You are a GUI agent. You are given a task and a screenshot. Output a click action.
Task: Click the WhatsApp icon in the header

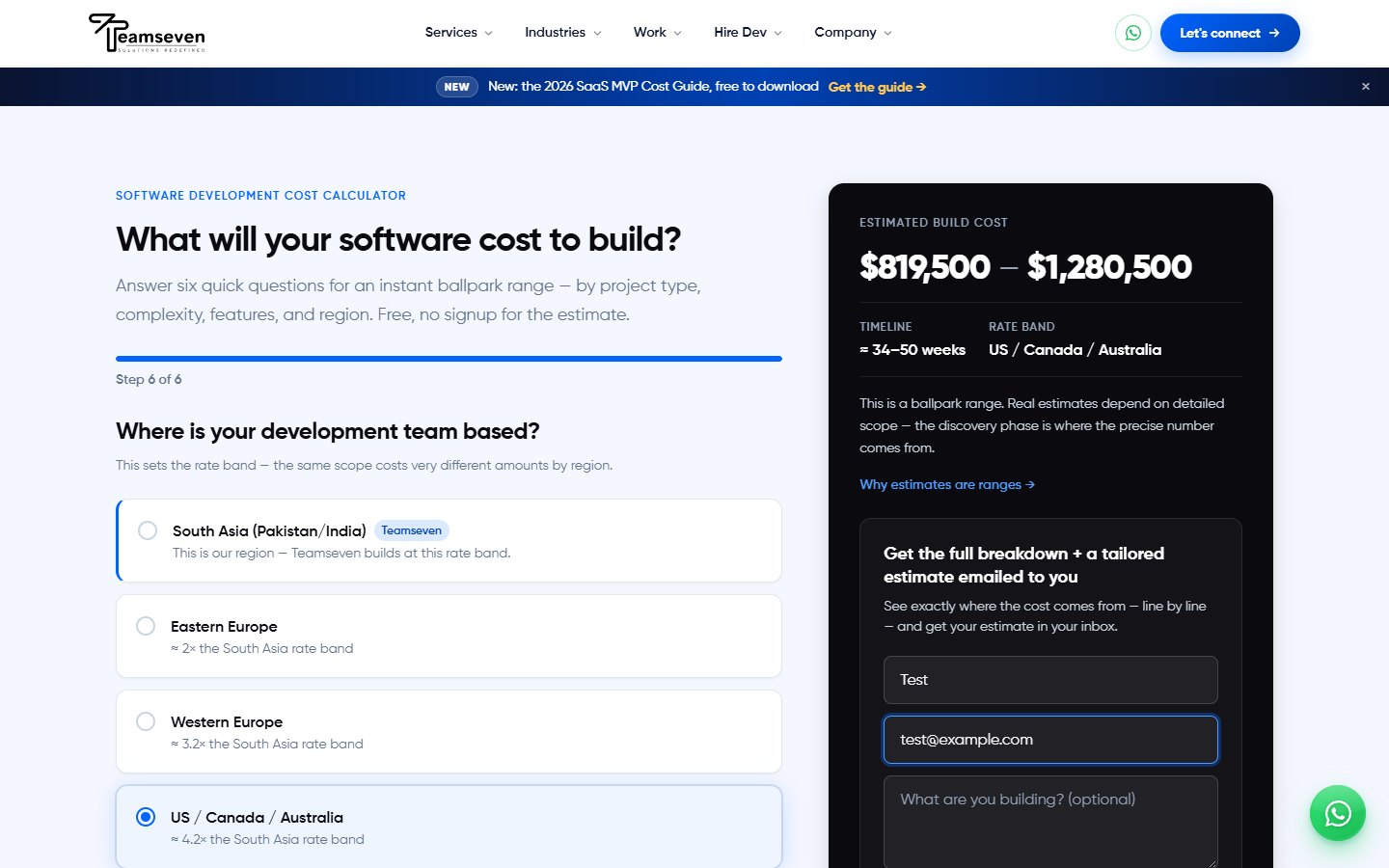[x=1133, y=33]
